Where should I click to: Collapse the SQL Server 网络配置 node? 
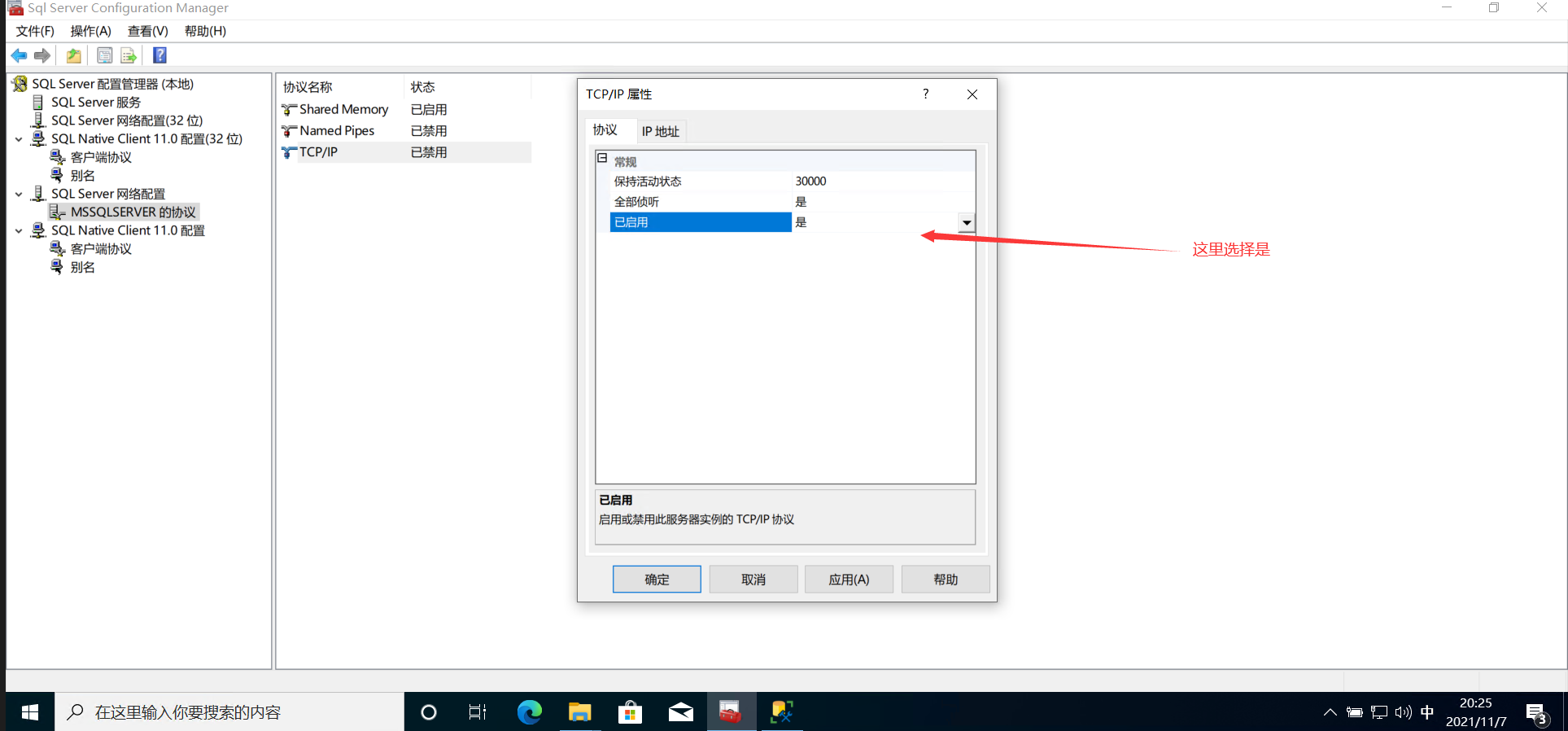click(19, 194)
